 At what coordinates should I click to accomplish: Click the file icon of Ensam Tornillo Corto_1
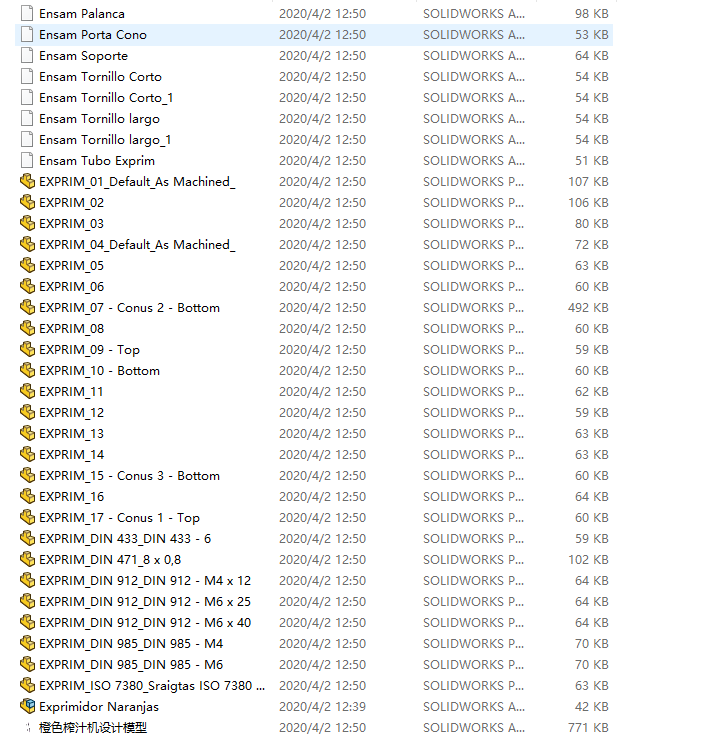tap(27, 97)
